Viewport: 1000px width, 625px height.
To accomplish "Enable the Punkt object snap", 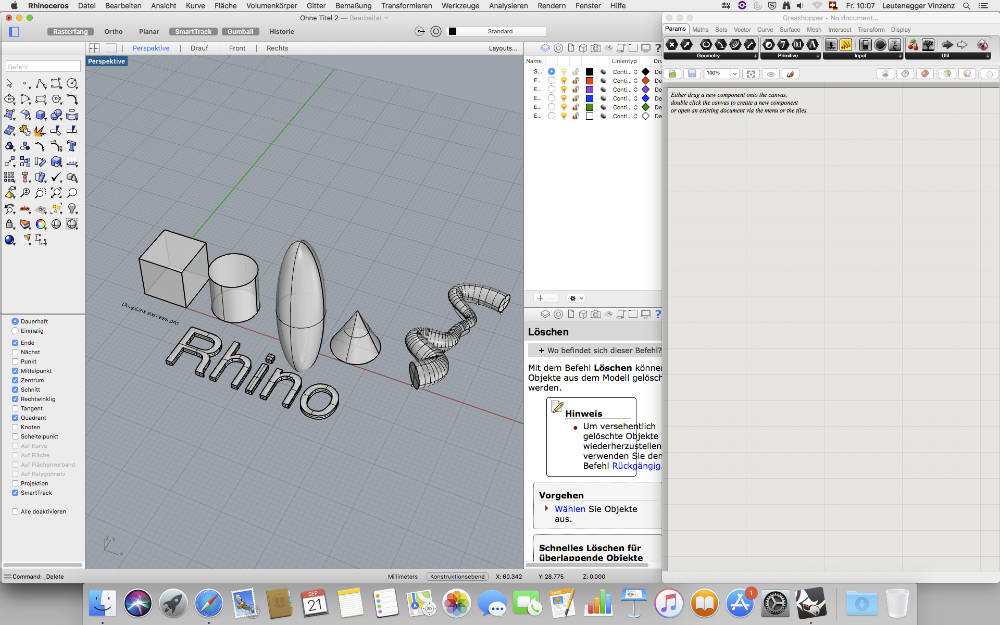I will pos(15,361).
